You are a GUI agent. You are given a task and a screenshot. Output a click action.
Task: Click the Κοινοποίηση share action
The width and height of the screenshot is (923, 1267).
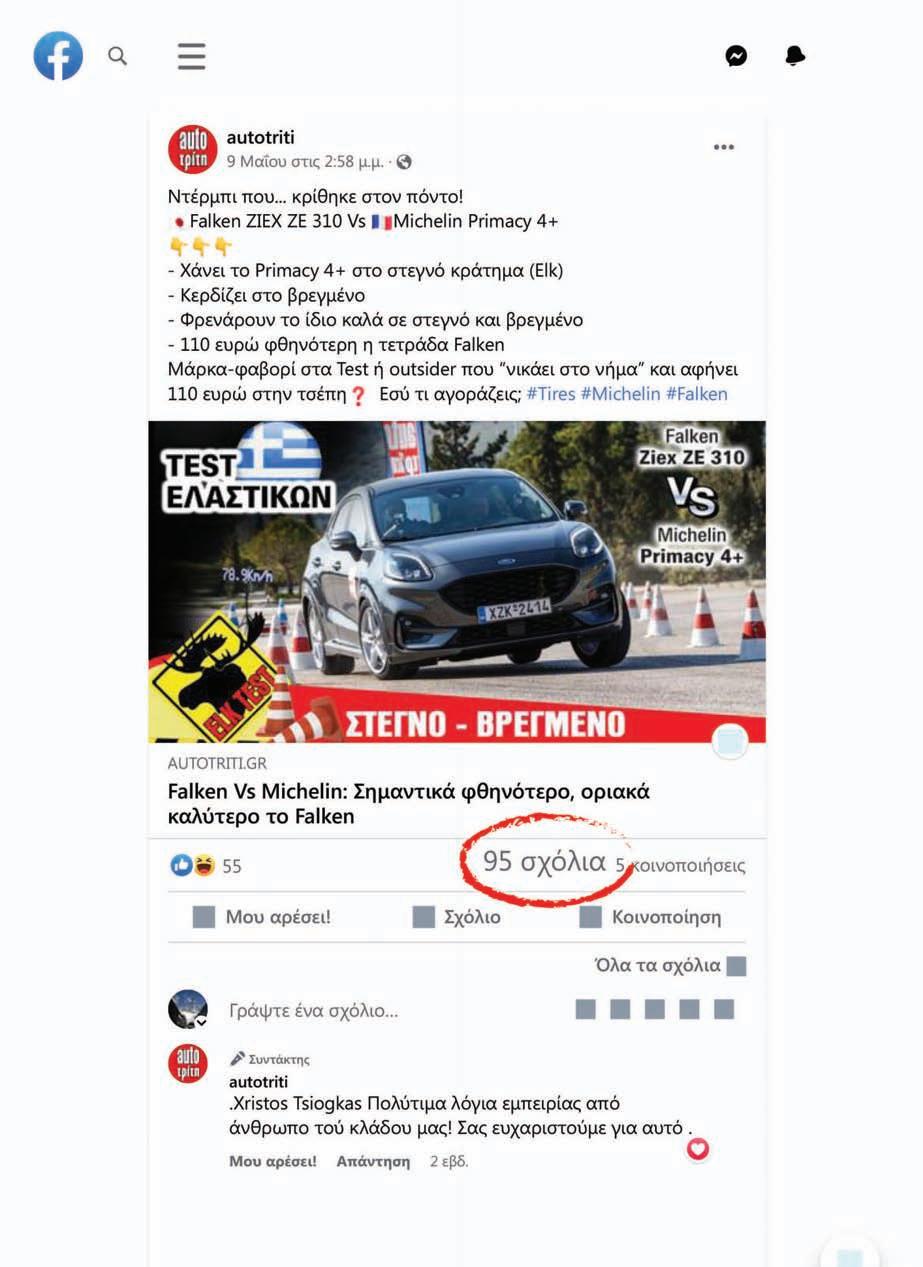click(x=650, y=917)
